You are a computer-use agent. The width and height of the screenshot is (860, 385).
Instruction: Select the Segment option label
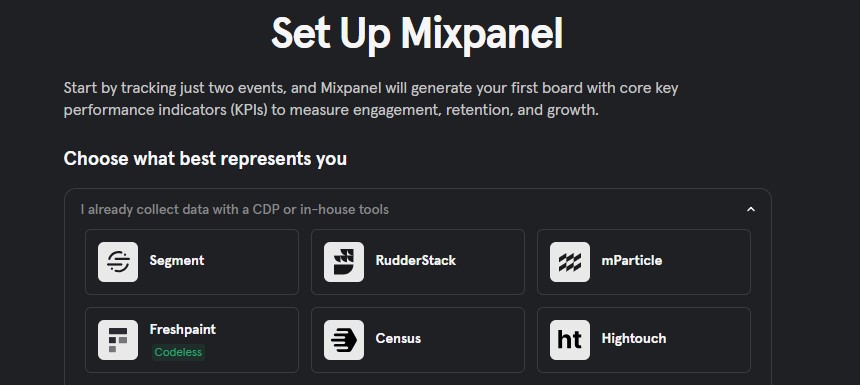pyautogui.click(x=177, y=261)
